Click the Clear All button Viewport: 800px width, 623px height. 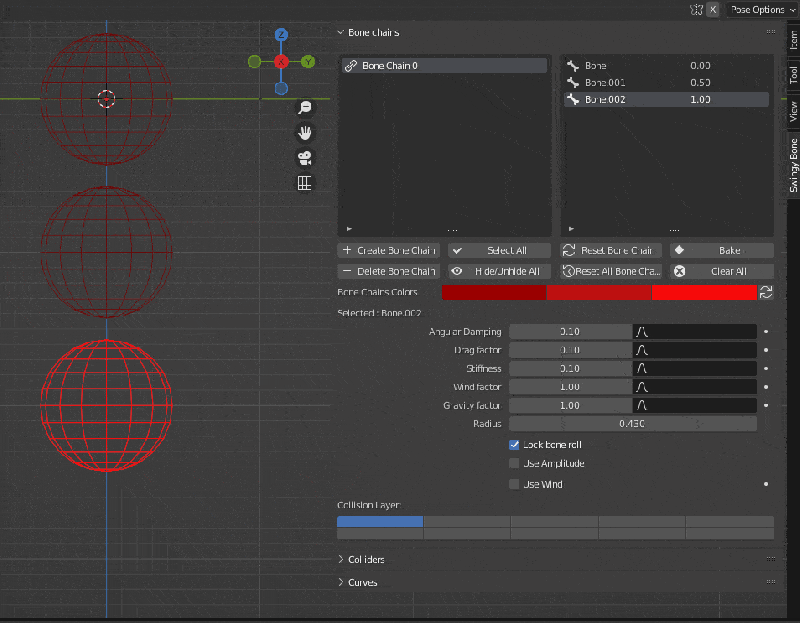[x=722, y=271]
